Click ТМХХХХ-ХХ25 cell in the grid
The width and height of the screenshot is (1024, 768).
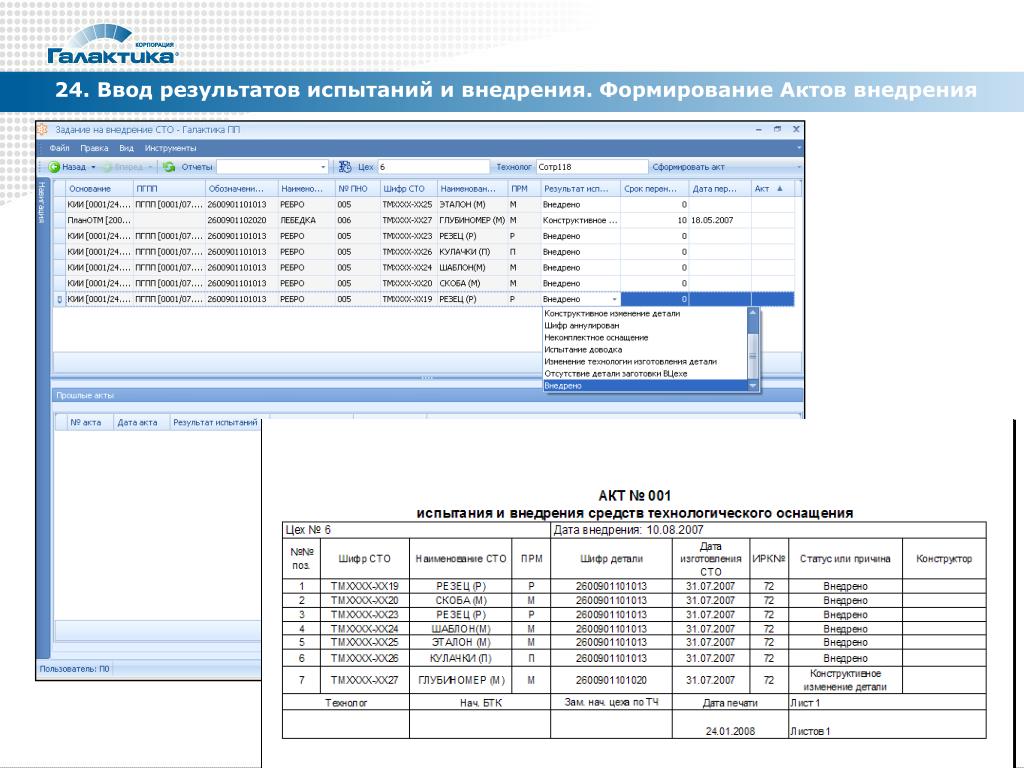tap(408, 205)
